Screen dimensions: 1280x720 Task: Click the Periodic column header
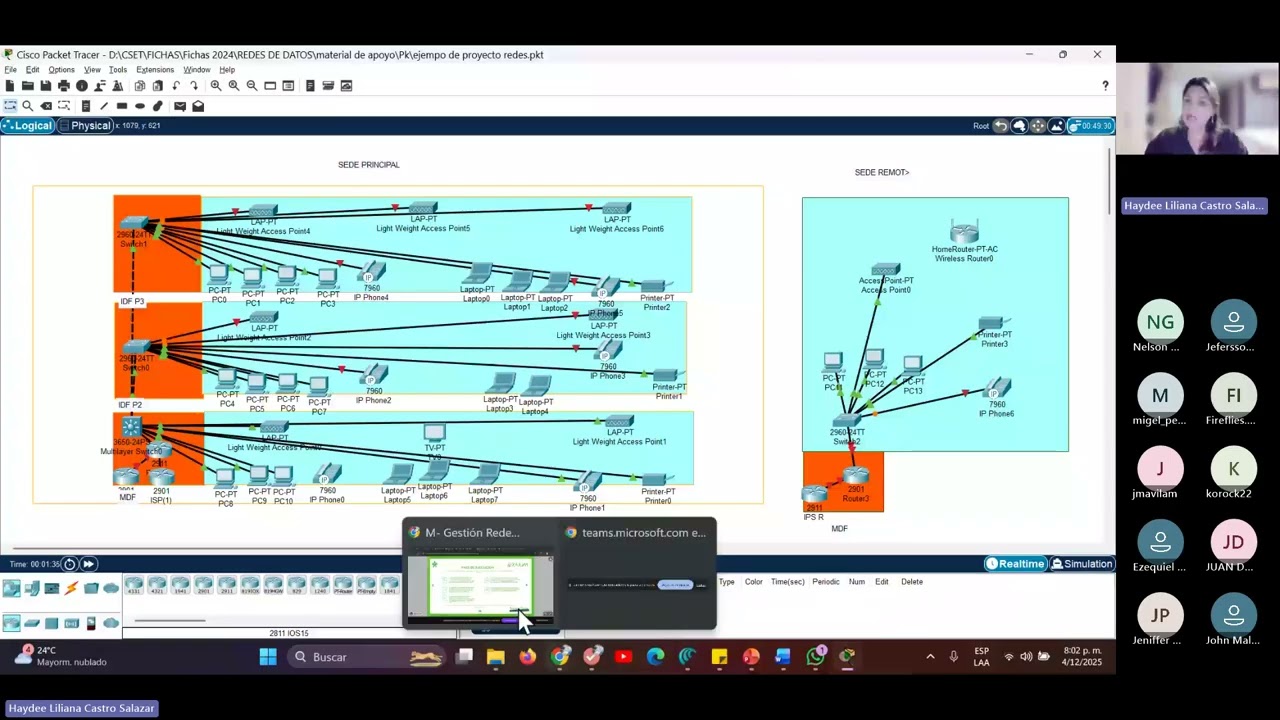[826, 582]
